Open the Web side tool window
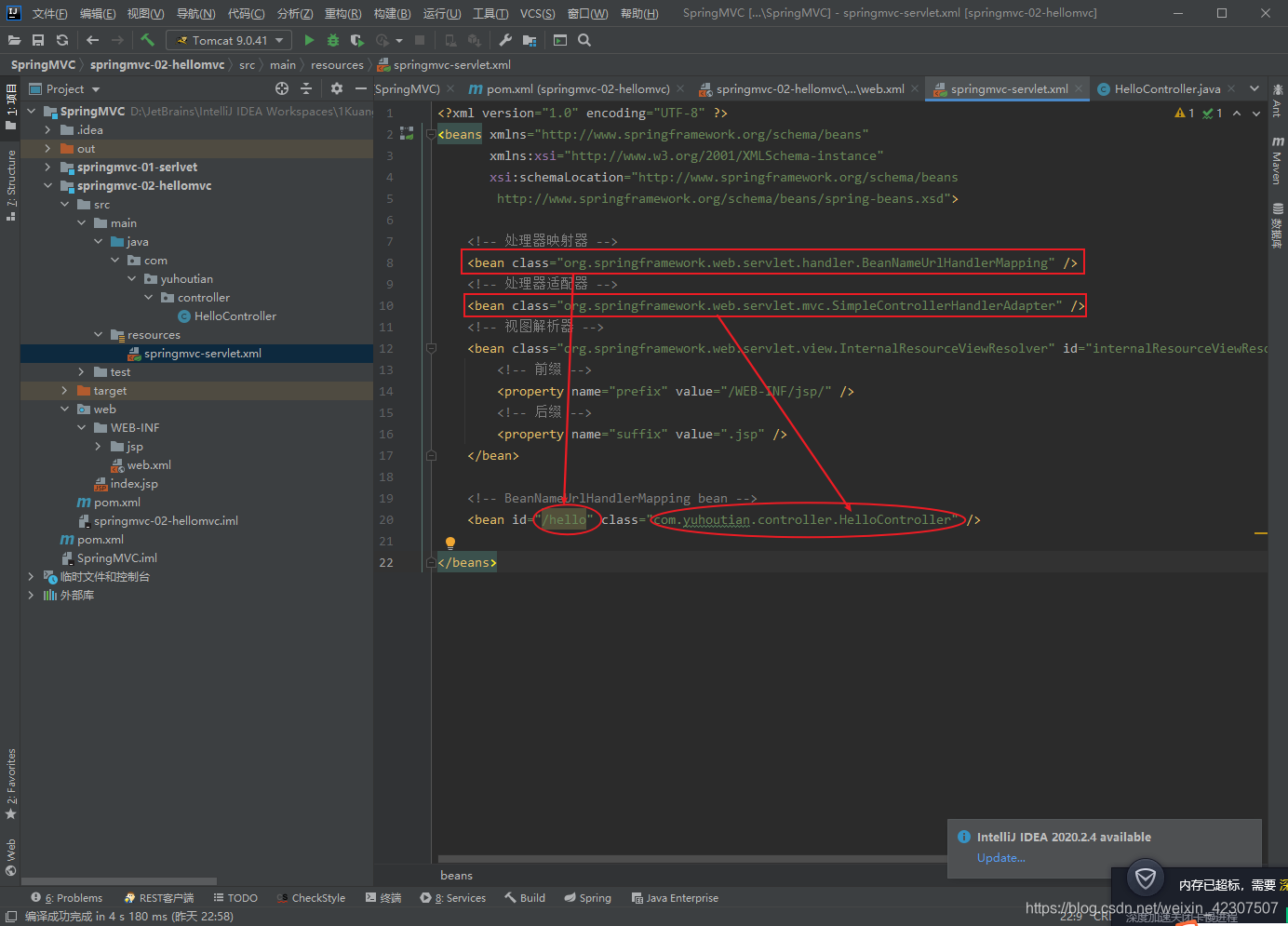This screenshot has width=1288, height=926. click(x=10, y=858)
